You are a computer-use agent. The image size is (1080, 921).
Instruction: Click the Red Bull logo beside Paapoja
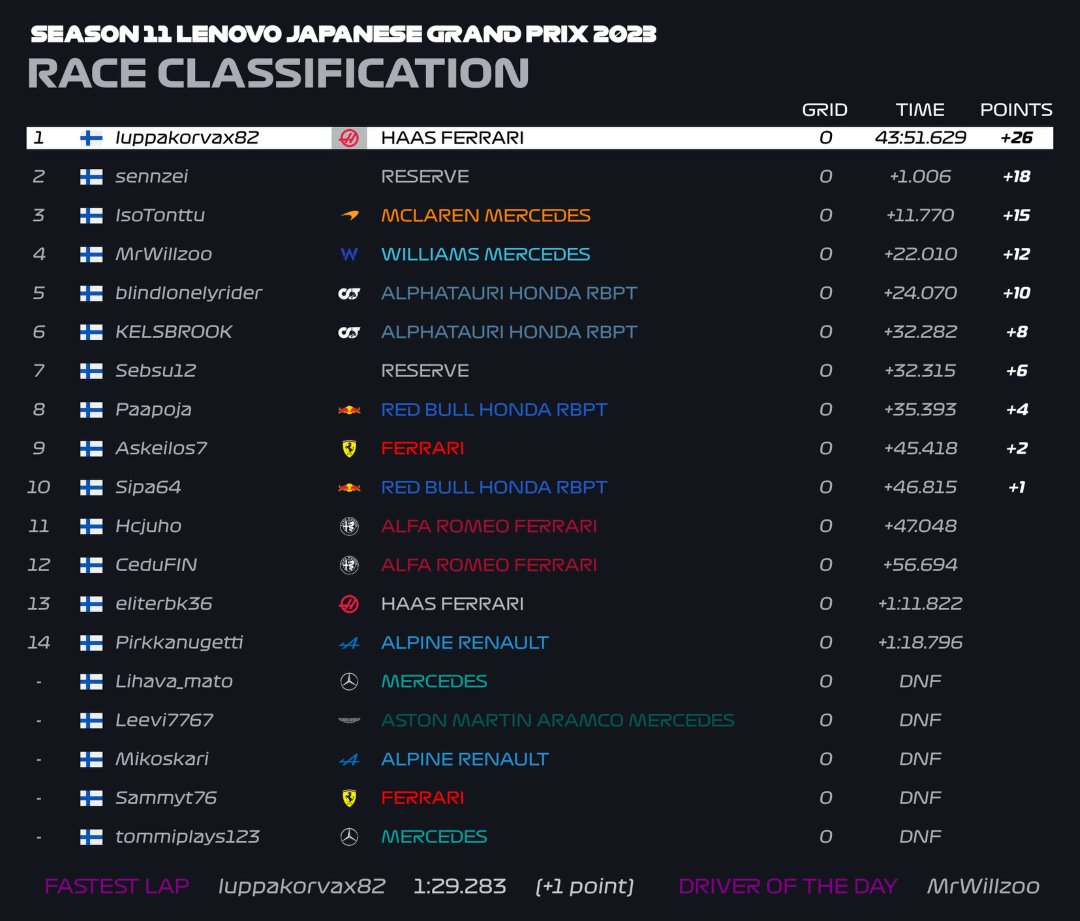click(x=349, y=410)
